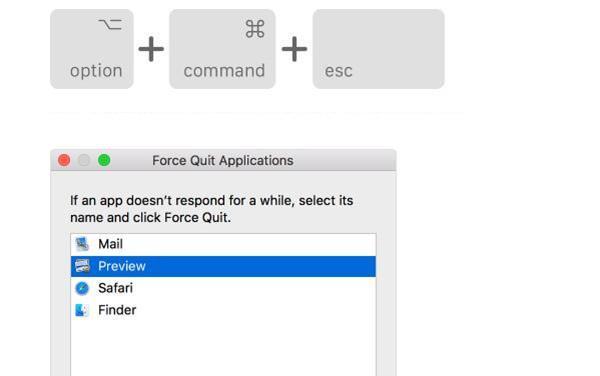Click the Finder face icon
The height and width of the screenshot is (376, 600).
tap(82, 310)
